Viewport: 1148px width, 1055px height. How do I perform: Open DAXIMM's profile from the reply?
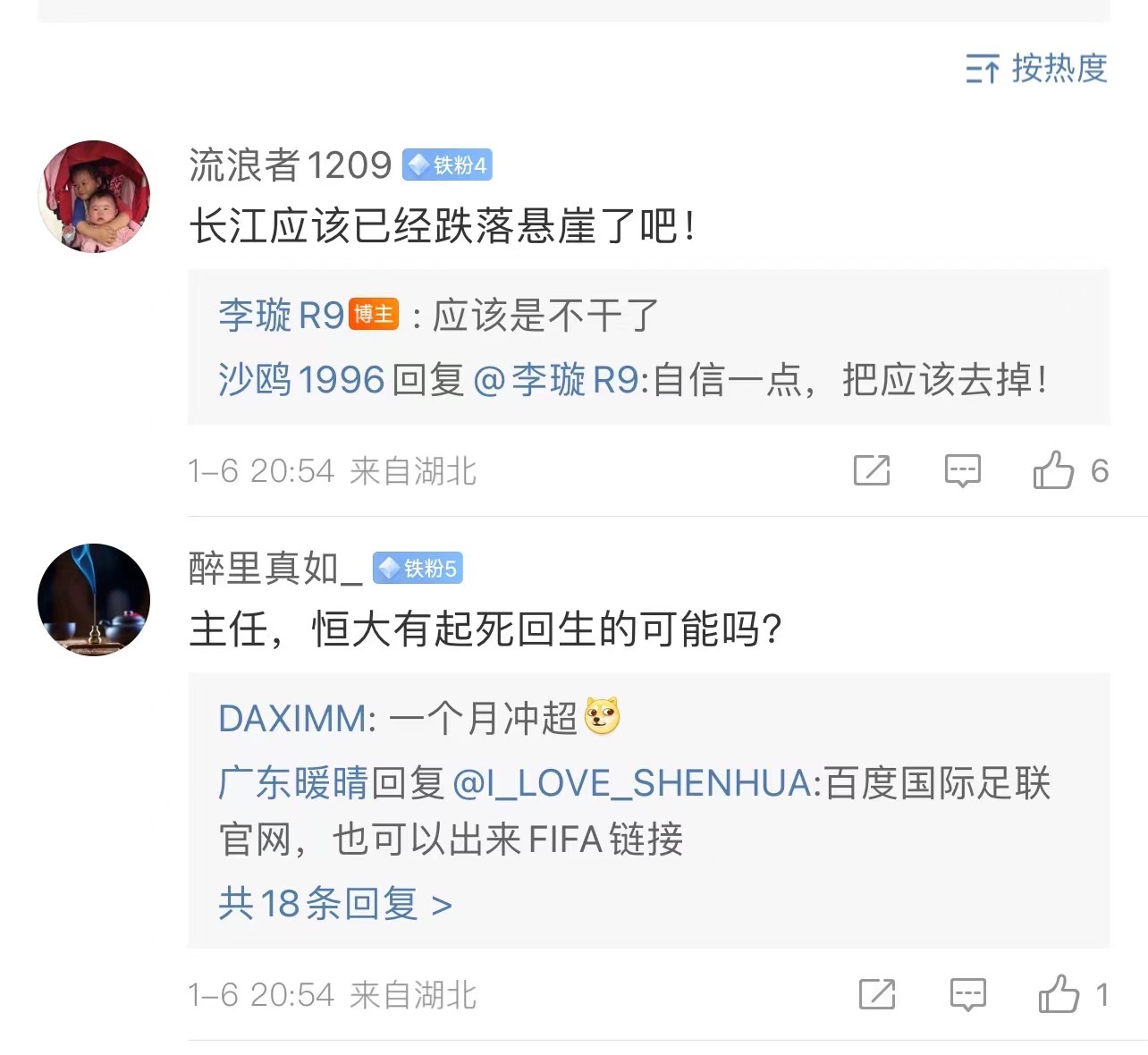point(292,718)
